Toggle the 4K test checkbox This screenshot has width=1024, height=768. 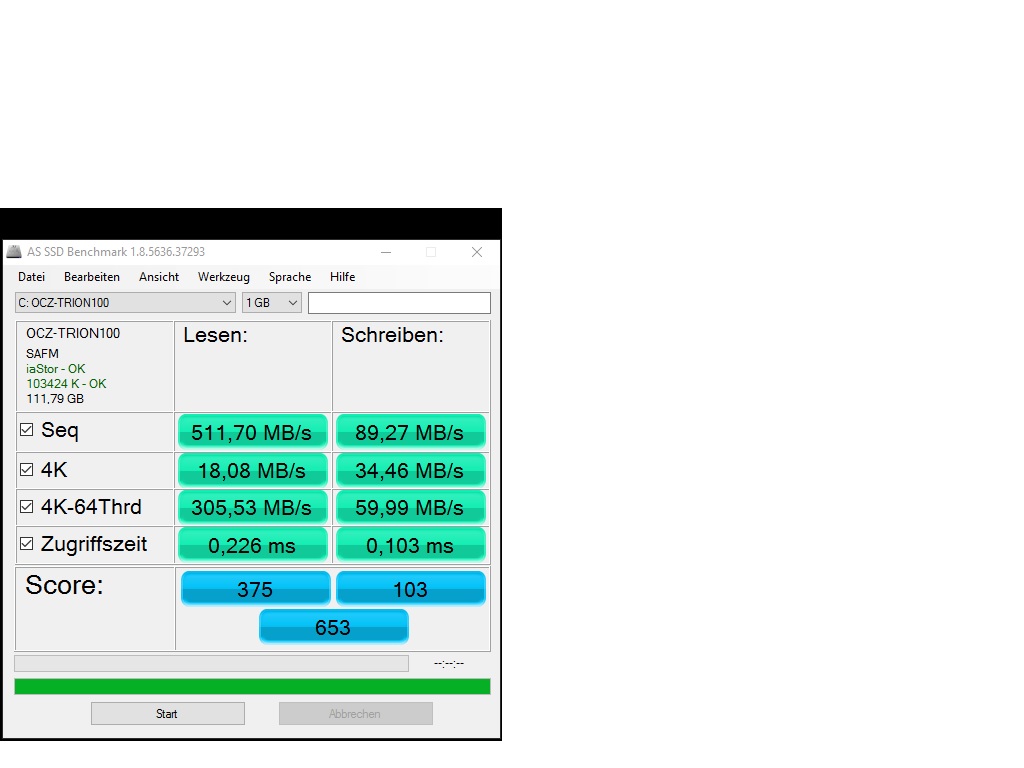[27, 470]
